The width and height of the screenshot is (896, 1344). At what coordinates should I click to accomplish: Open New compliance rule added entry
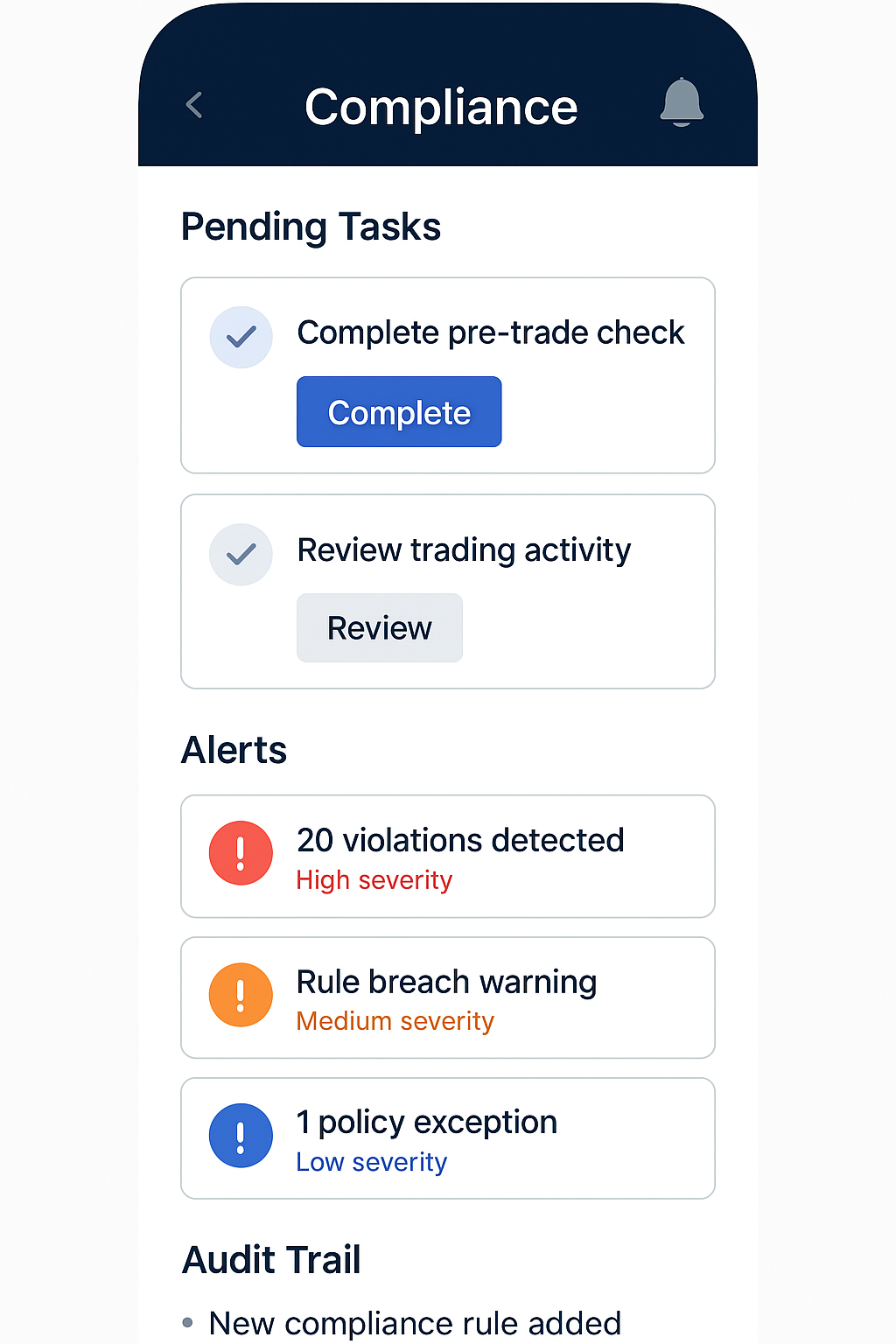coord(415,1323)
